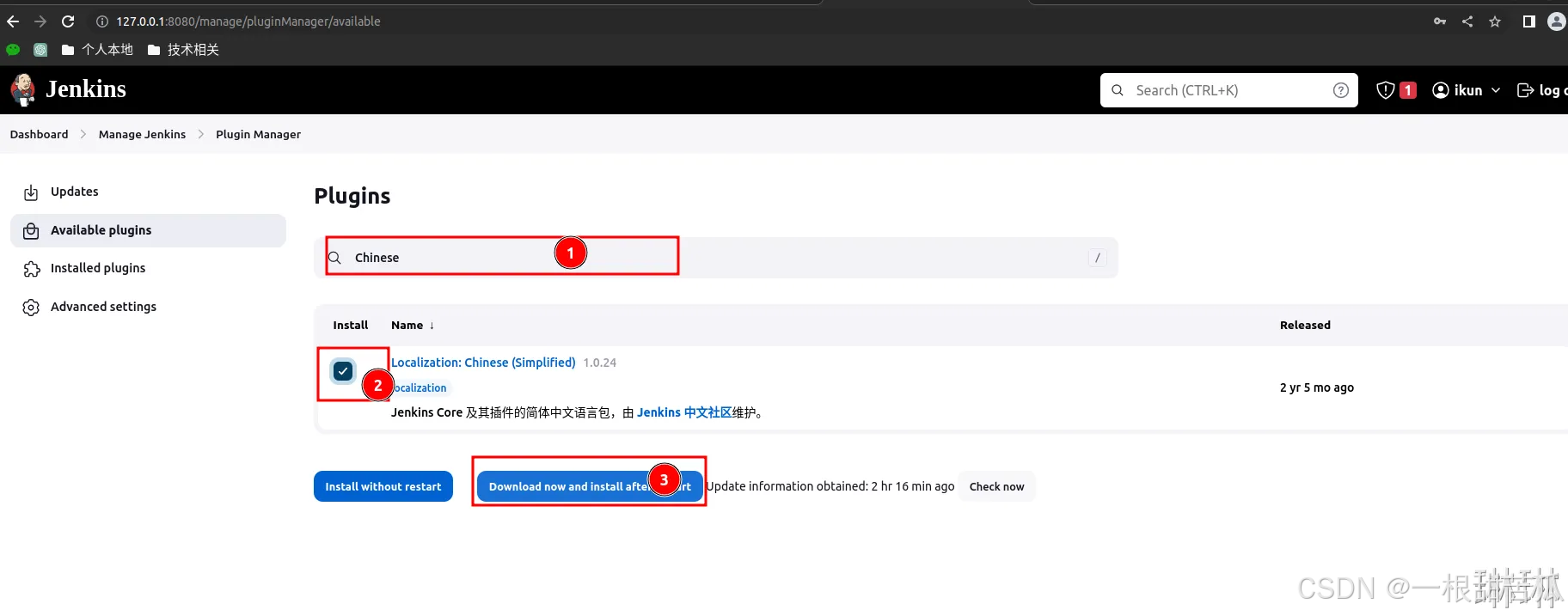The height and width of the screenshot is (616, 1568).
Task: Click the slash shortcut hint in filter
Action: 1098,258
